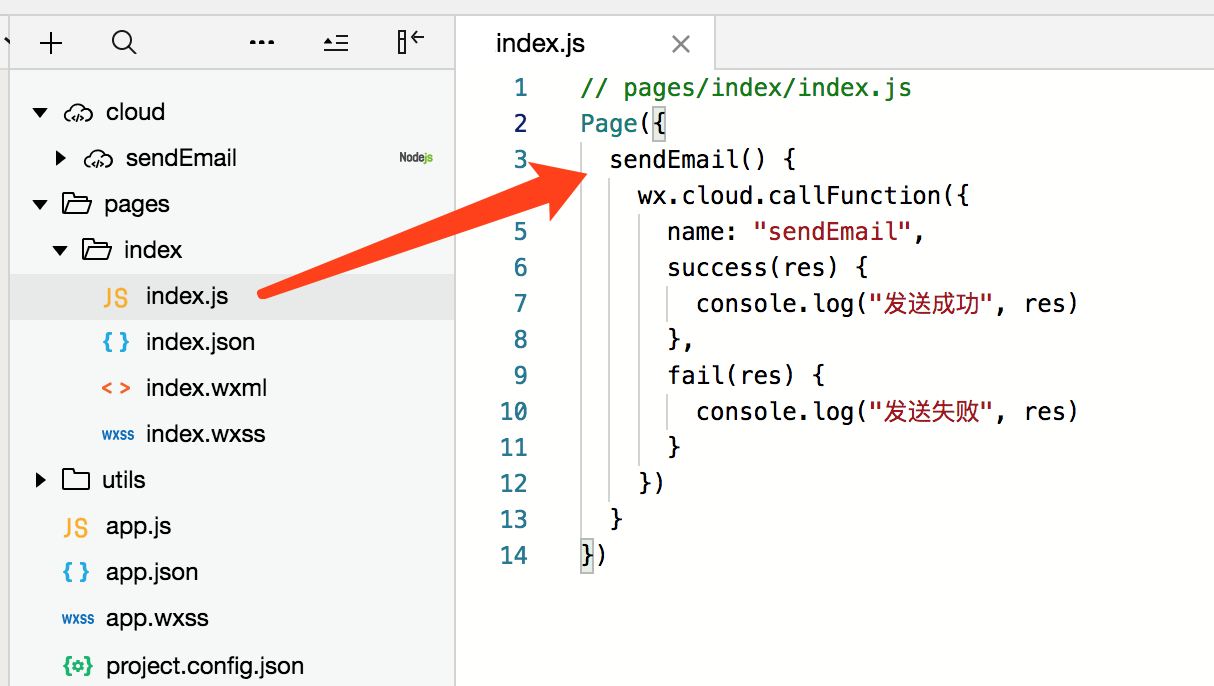Open index.json in the file tree
1214x686 pixels.
click(200, 342)
